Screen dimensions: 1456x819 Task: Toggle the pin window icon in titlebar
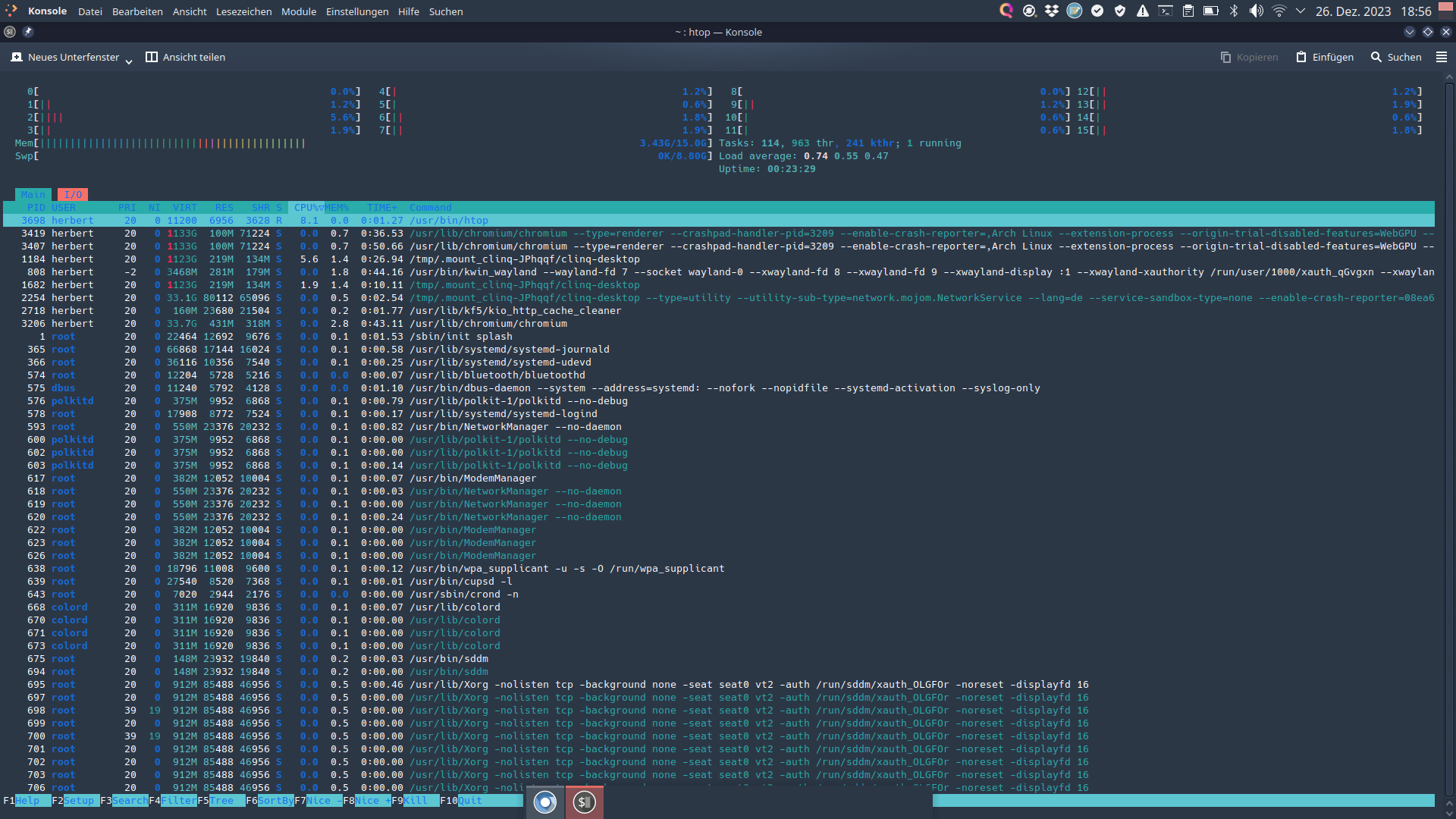click(x=28, y=32)
